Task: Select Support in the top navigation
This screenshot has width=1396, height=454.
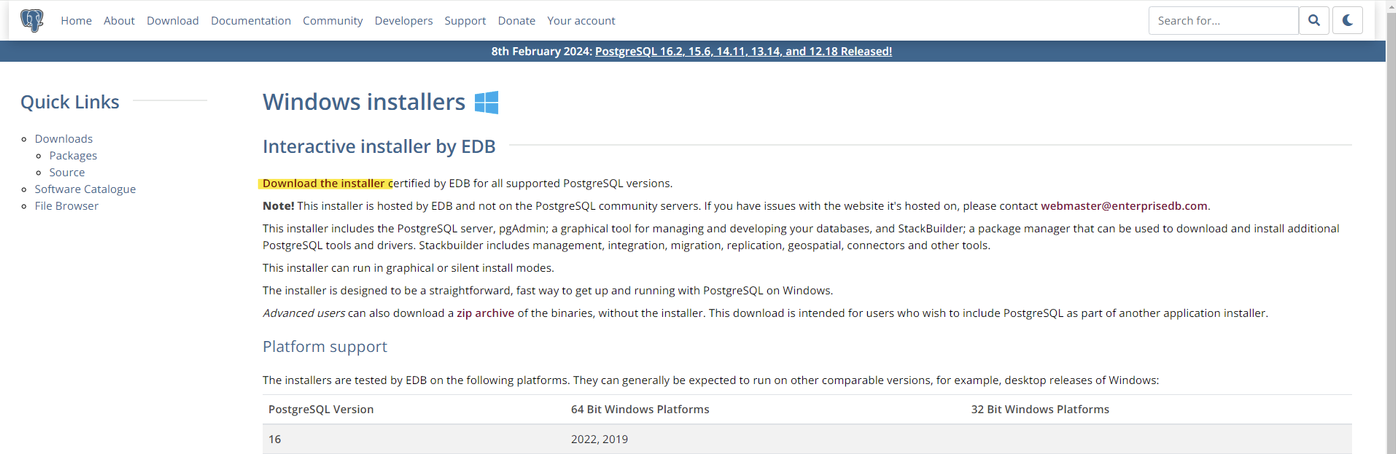Action: [465, 20]
